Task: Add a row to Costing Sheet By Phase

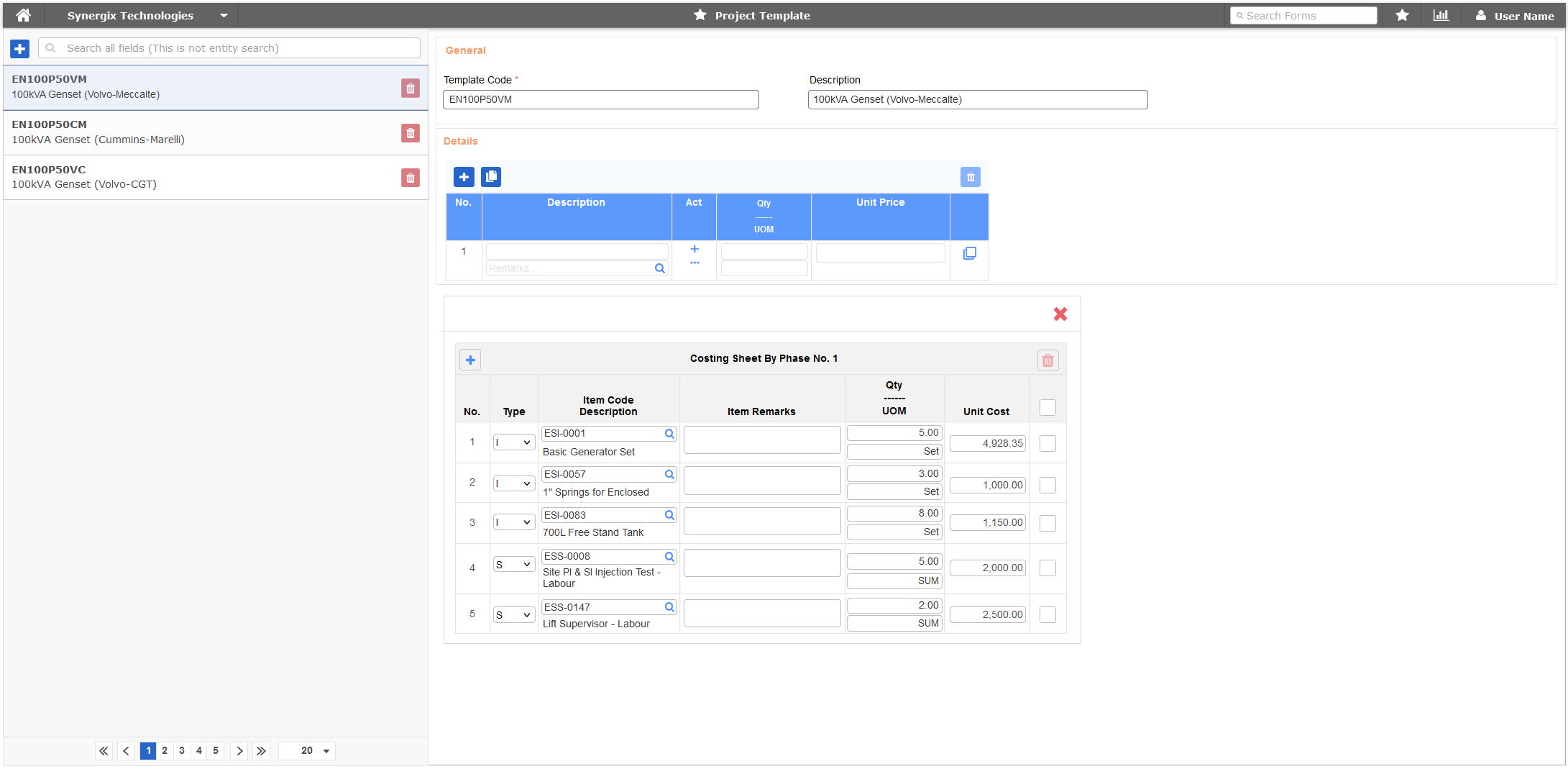Action: point(470,359)
